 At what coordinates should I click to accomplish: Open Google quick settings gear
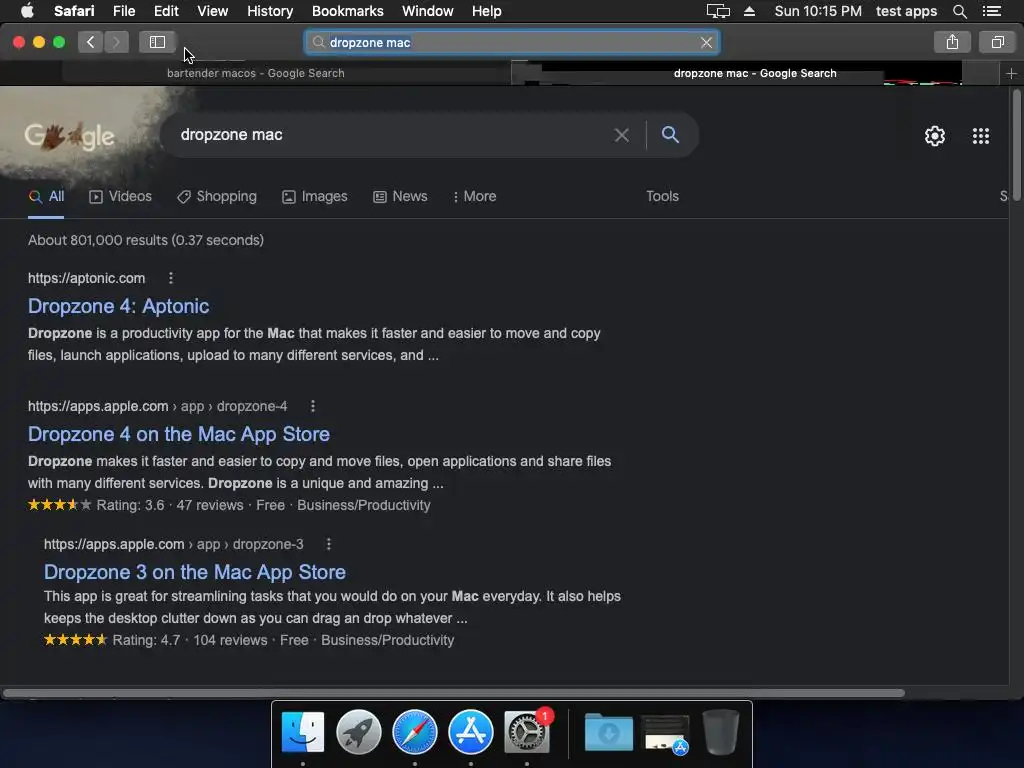click(935, 136)
